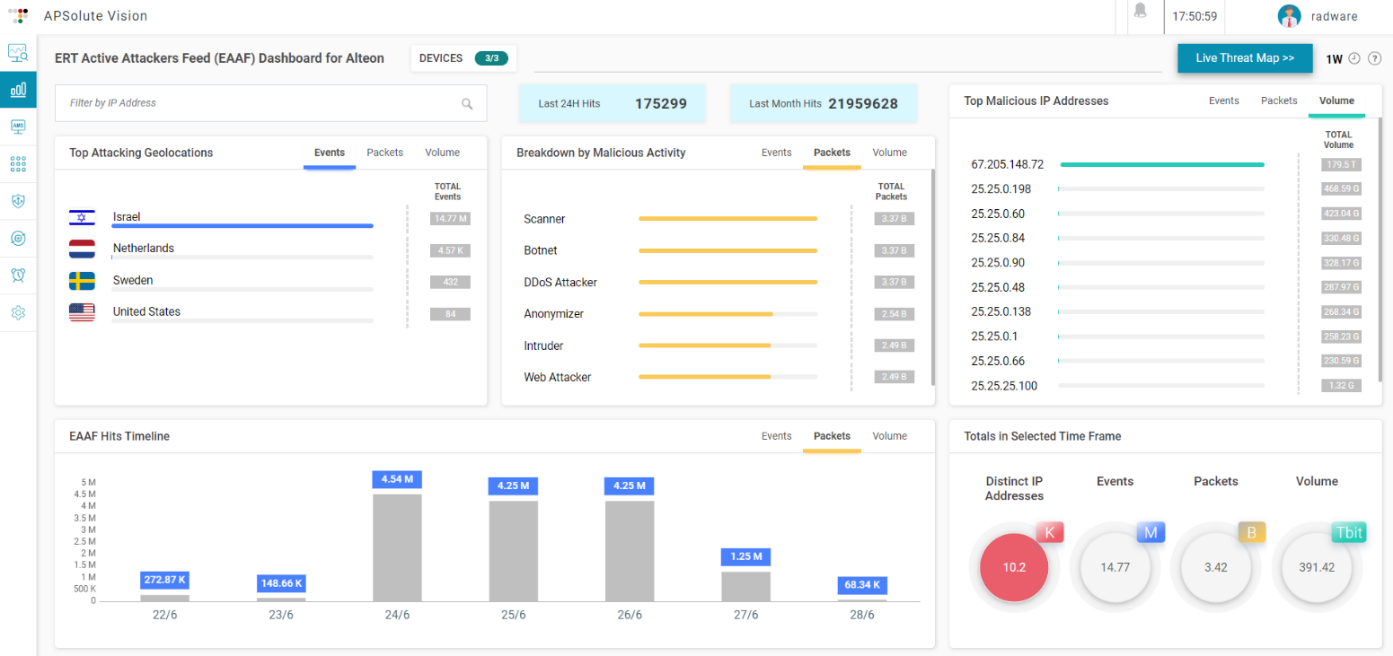Image resolution: width=1393 pixels, height=656 pixels.
Task: Select Events tab in Top Attacking Geolocations
Action: 329,153
